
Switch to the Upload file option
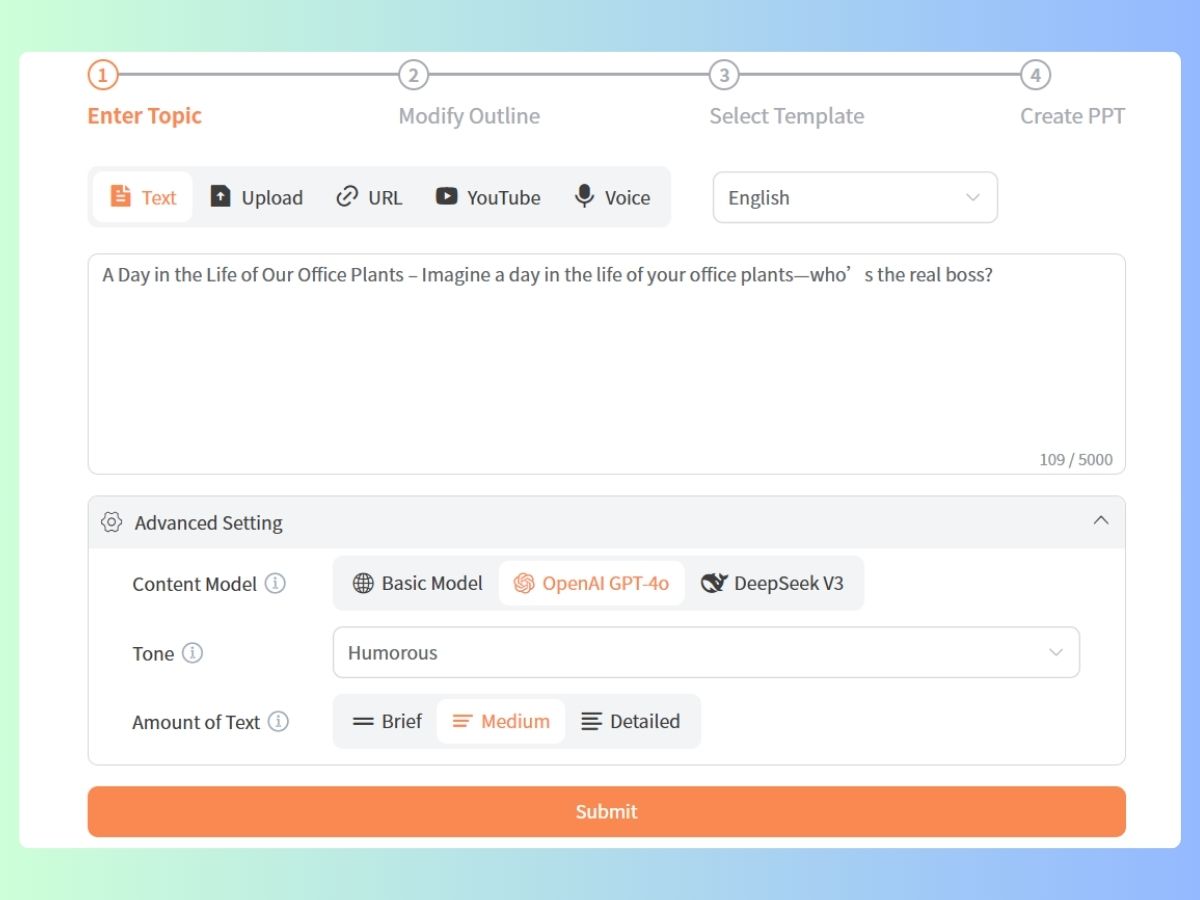256,197
